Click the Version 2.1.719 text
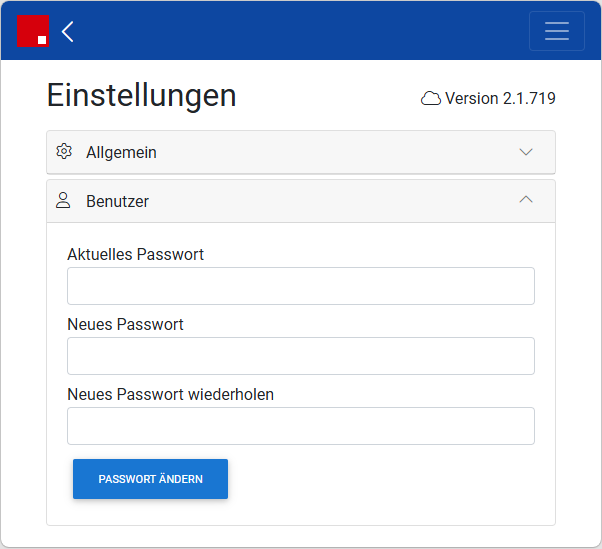The height and width of the screenshot is (549, 602). tap(500, 99)
